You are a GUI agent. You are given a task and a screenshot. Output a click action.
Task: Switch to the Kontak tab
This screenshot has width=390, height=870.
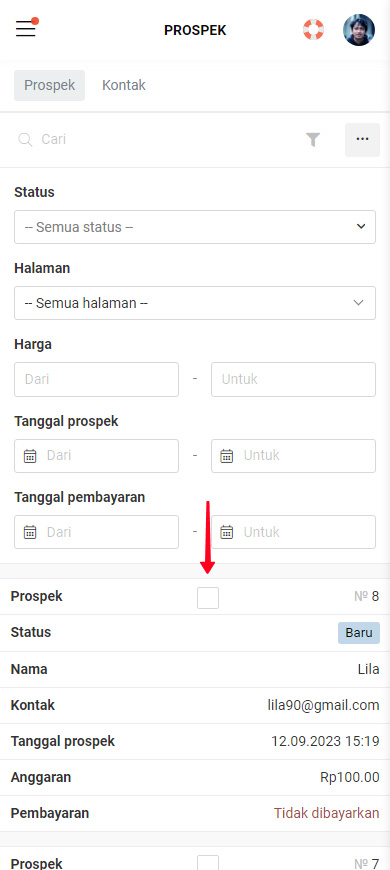[x=124, y=85]
